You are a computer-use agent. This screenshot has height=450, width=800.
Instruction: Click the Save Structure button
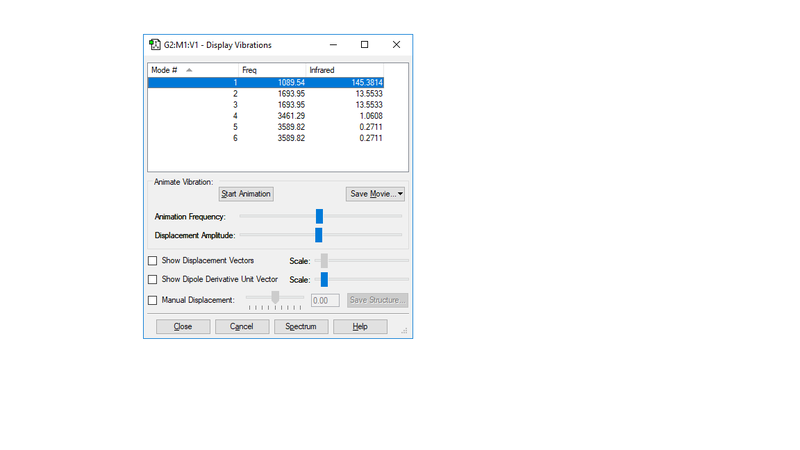pos(378,300)
